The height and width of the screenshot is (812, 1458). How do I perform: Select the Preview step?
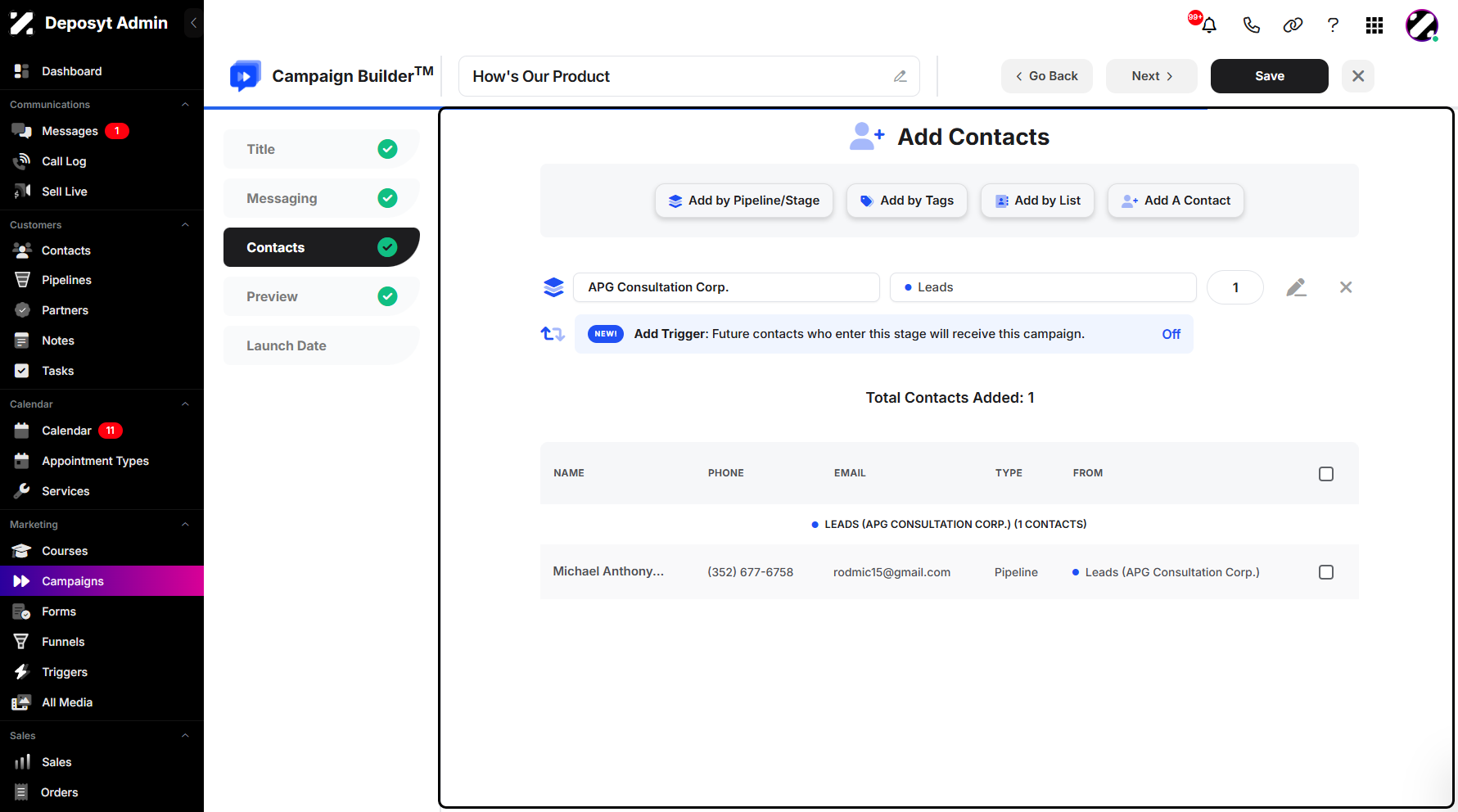(322, 296)
